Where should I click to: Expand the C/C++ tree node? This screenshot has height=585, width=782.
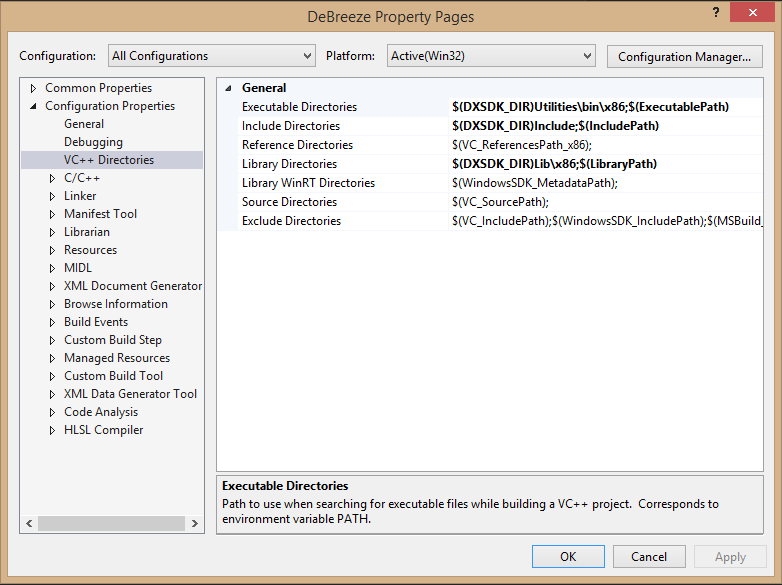coord(53,178)
